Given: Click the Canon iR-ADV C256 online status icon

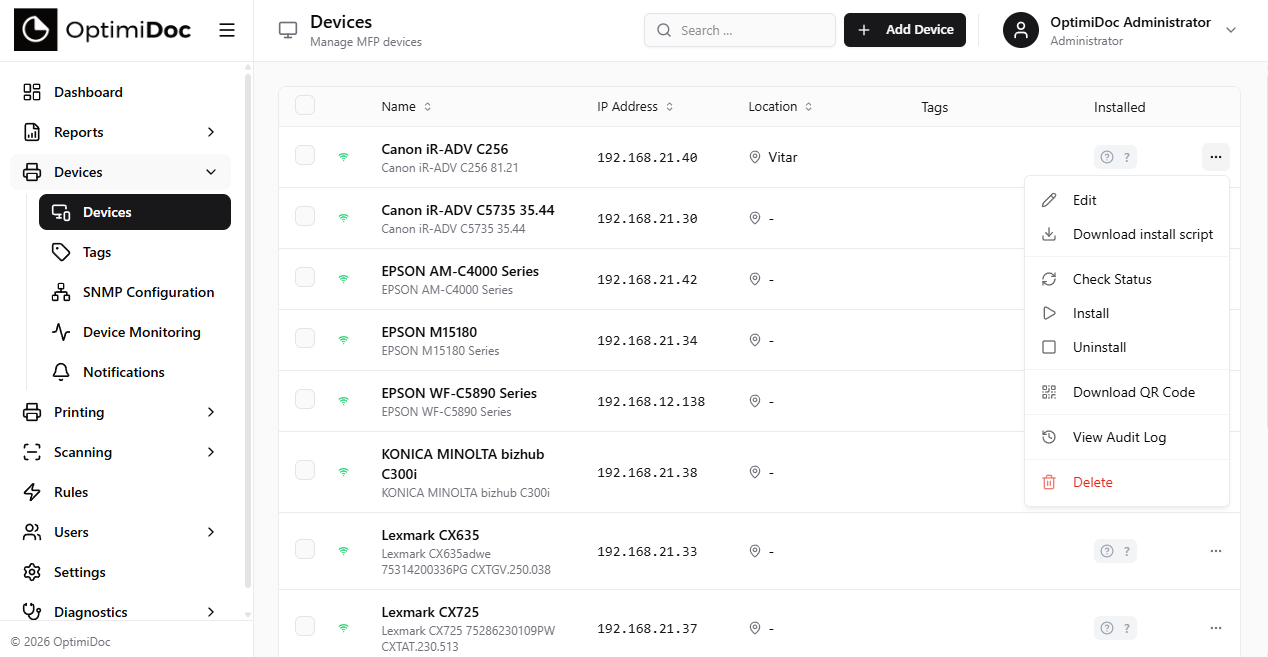Looking at the screenshot, I should click(343, 157).
